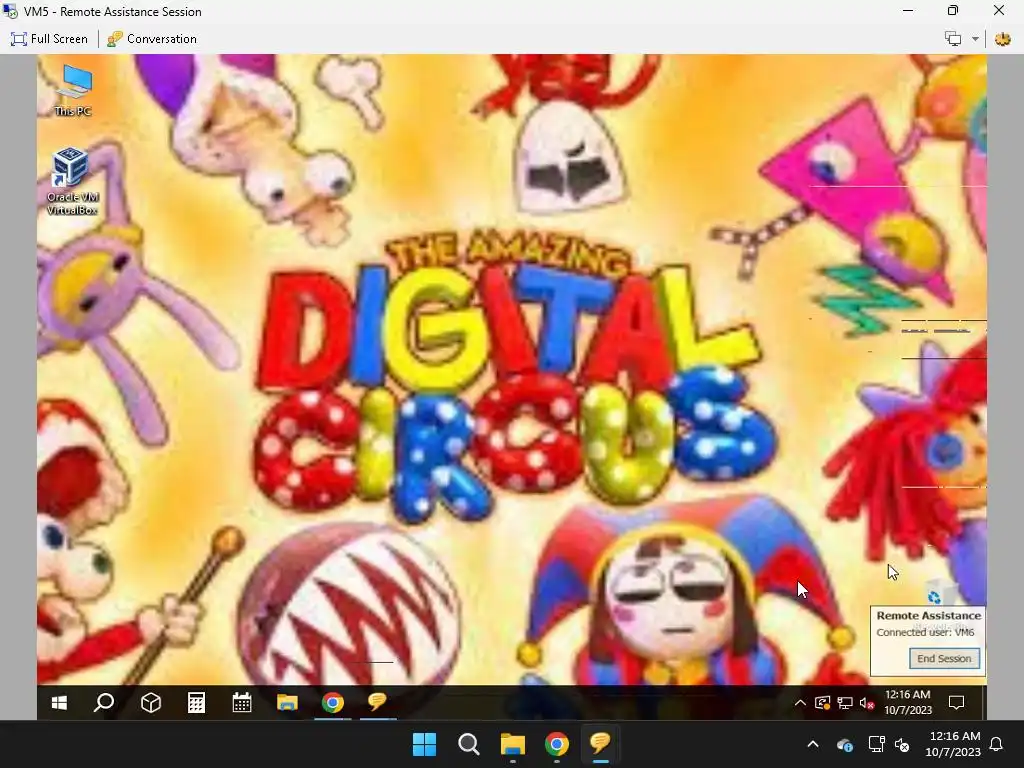Image resolution: width=1024 pixels, height=768 pixels.
Task: Open Google Chrome on the host taskbar
Action: (x=556, y=744)
